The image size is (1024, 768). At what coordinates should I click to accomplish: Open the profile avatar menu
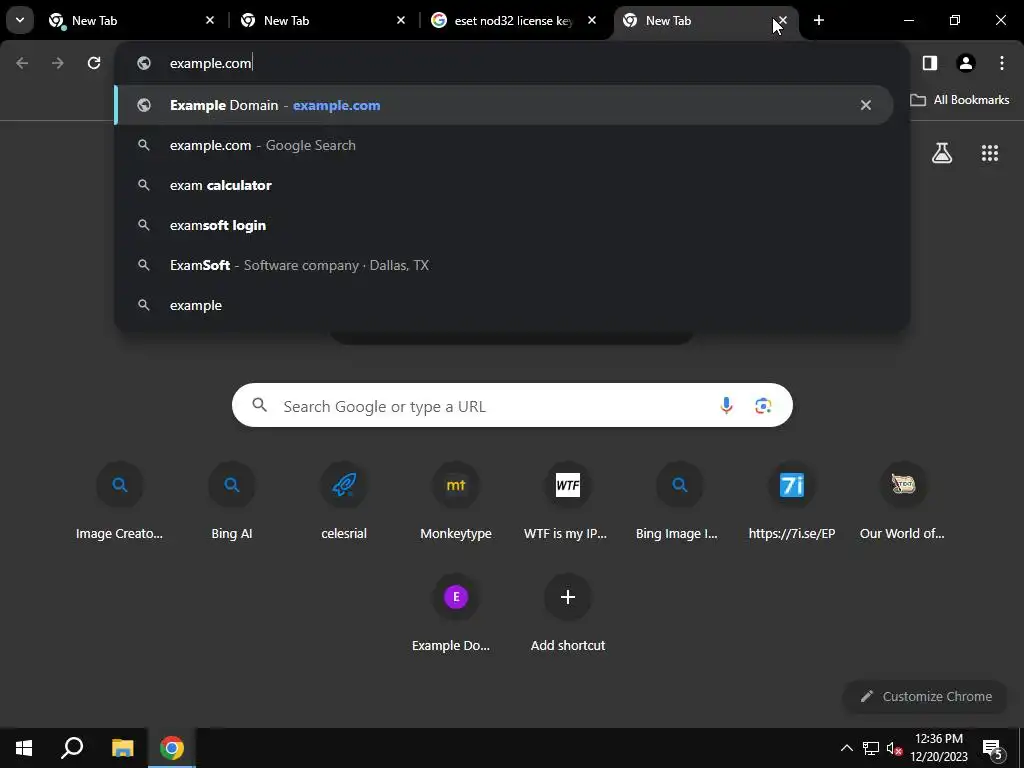[x=966, y=63]
